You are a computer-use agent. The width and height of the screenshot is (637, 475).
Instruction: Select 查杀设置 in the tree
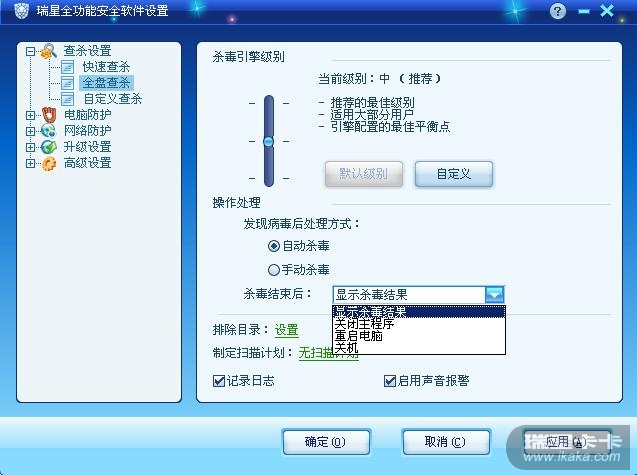[x=87, y=51]
